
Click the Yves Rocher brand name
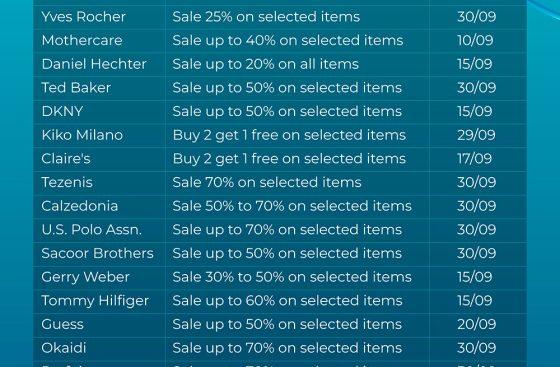(84, 17)
